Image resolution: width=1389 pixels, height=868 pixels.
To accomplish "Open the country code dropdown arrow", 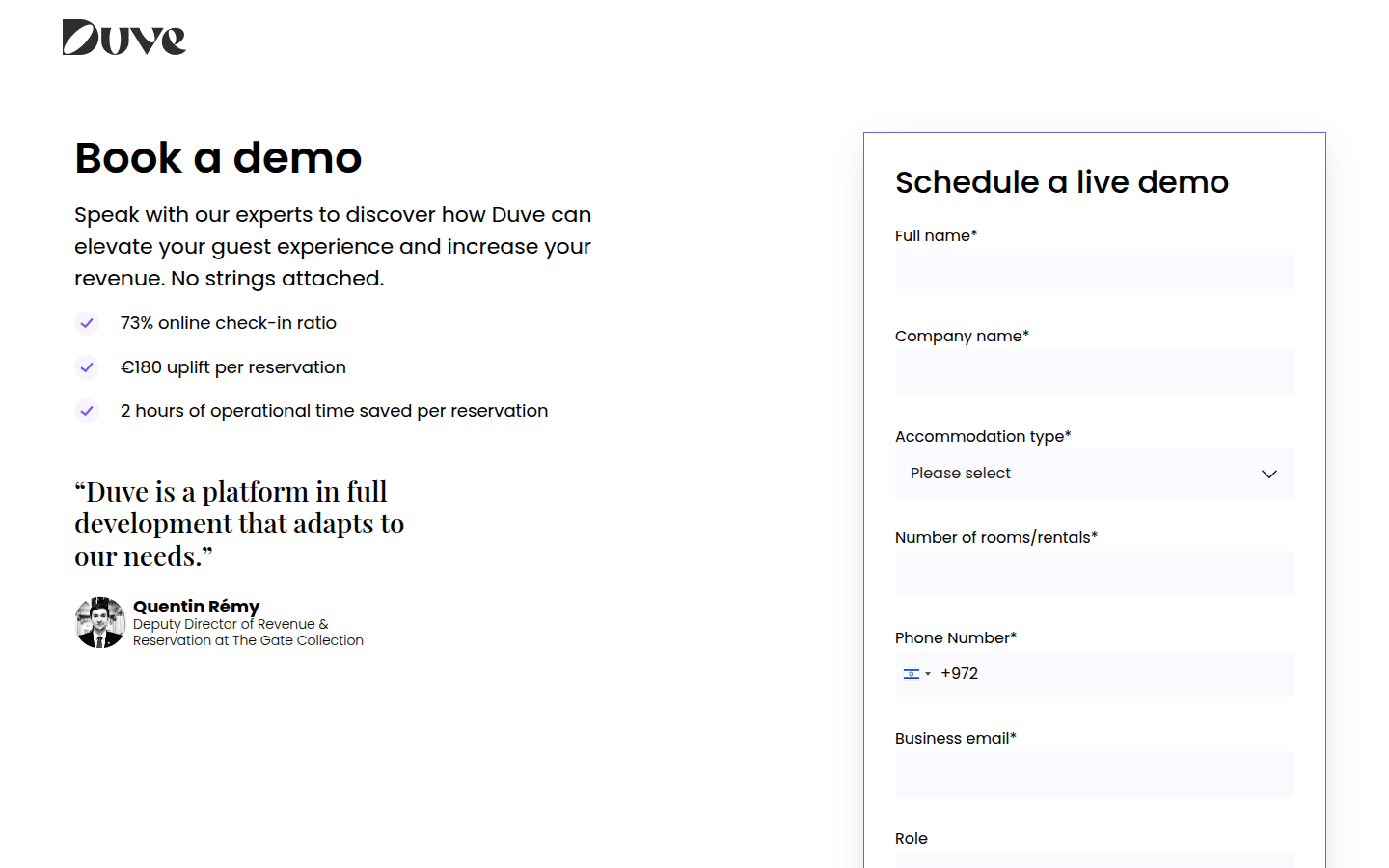I will pos(928,674).
